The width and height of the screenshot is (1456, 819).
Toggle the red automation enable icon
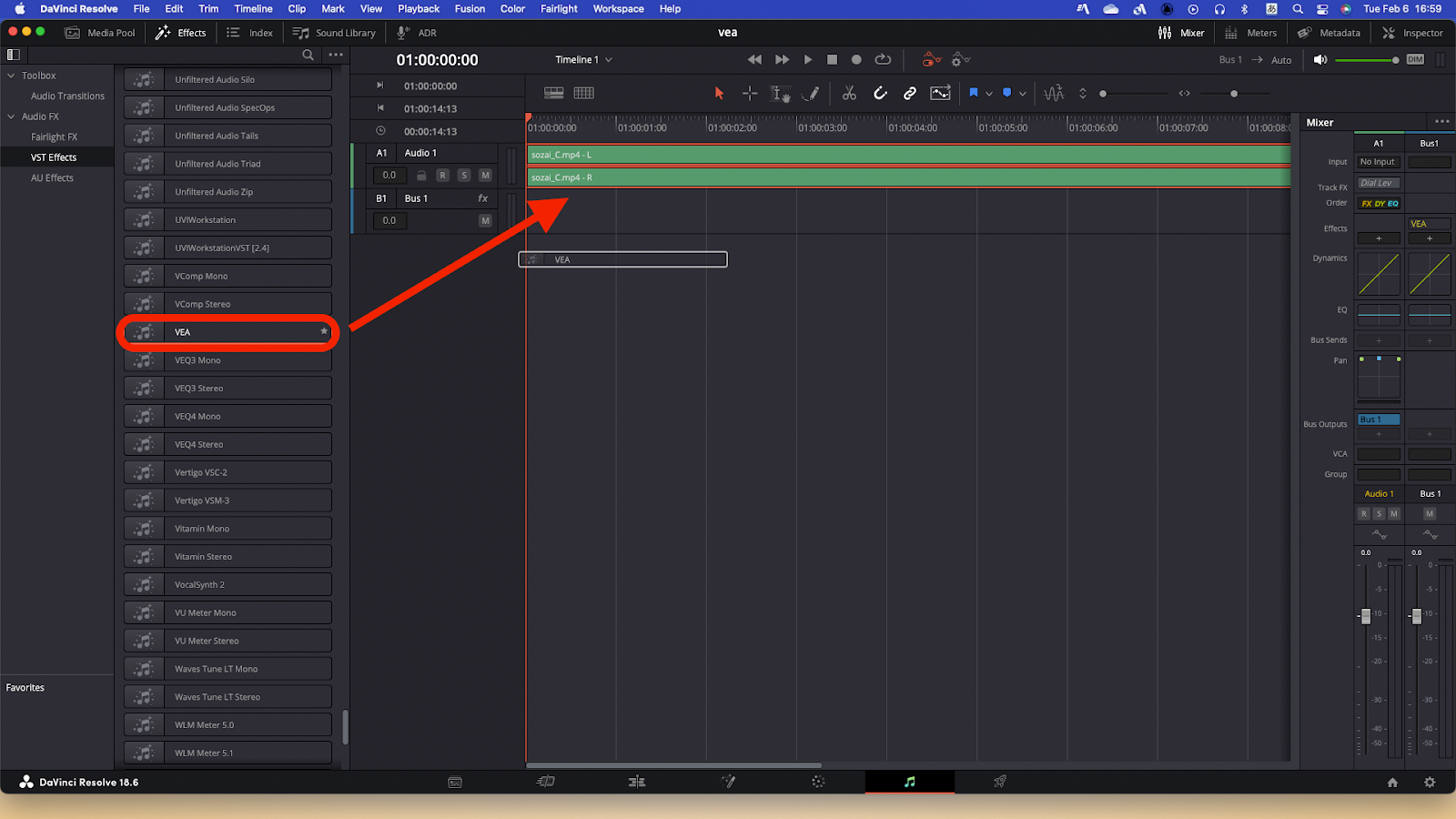[930, 60]
